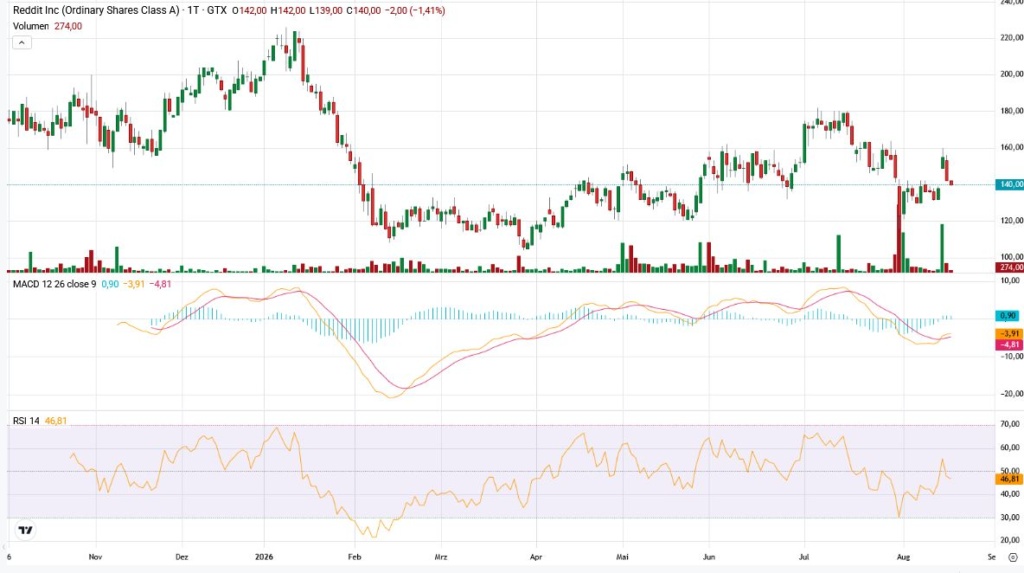Click the L139,00 low value in the header
The height and width of the screenshot is (573, 1024).
click(325, 10)
